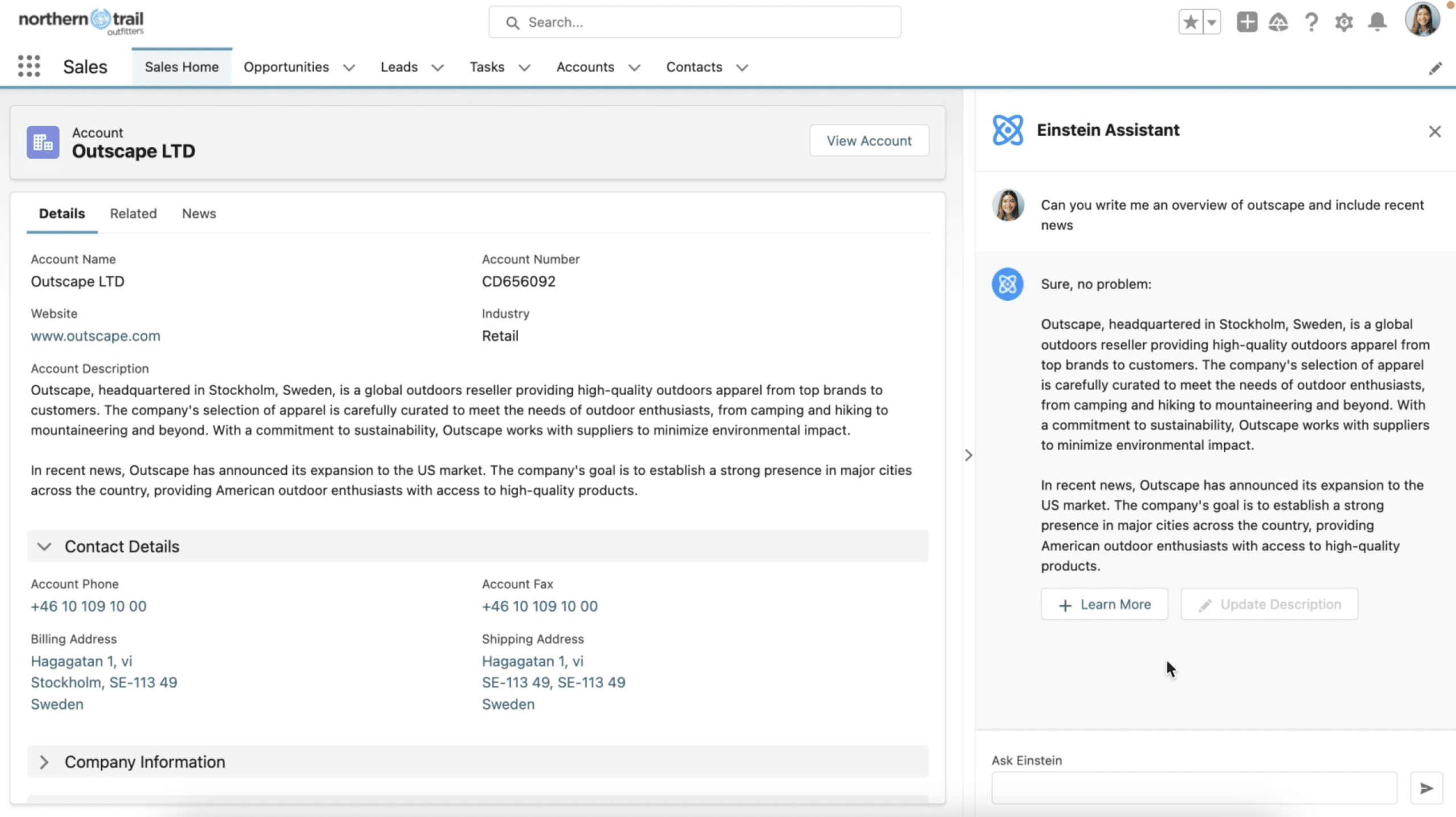1456x817 pixels.
Task: Open the App Launcher grid icon
Action: [29, 67]
